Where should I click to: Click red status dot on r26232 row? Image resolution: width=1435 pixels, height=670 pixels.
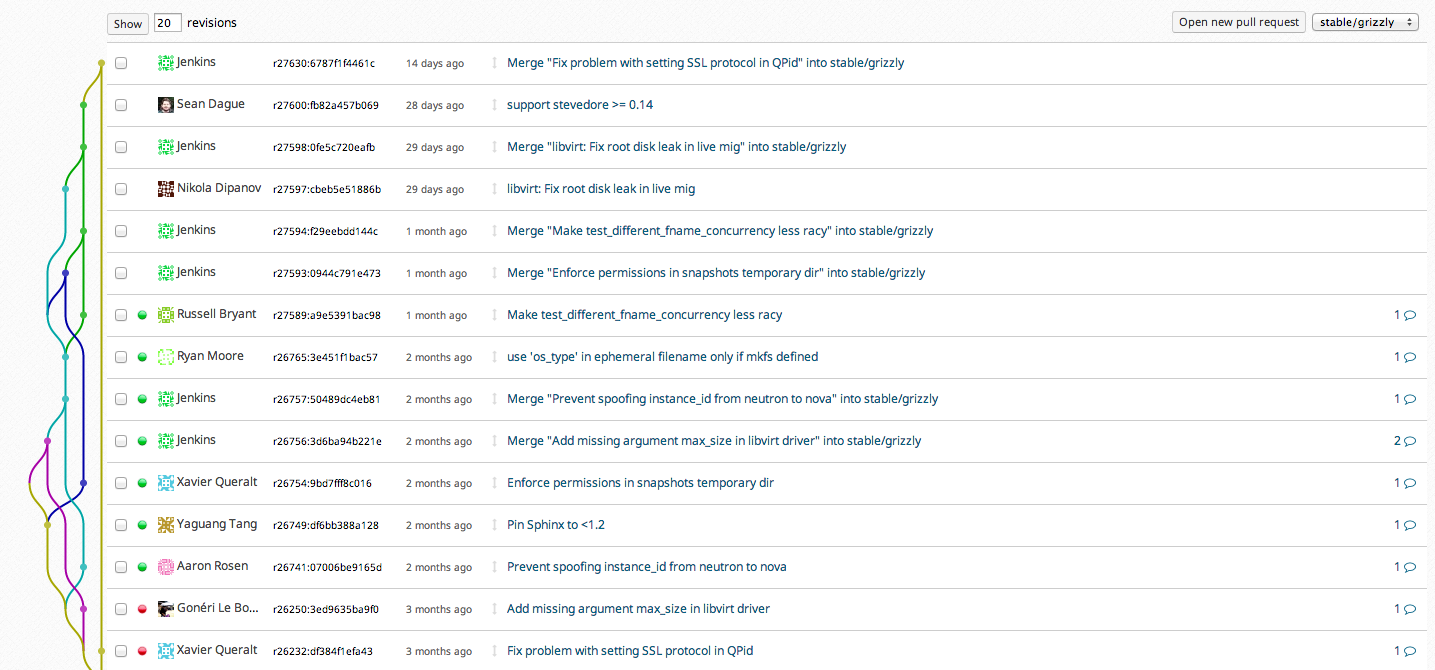[142, 651]
